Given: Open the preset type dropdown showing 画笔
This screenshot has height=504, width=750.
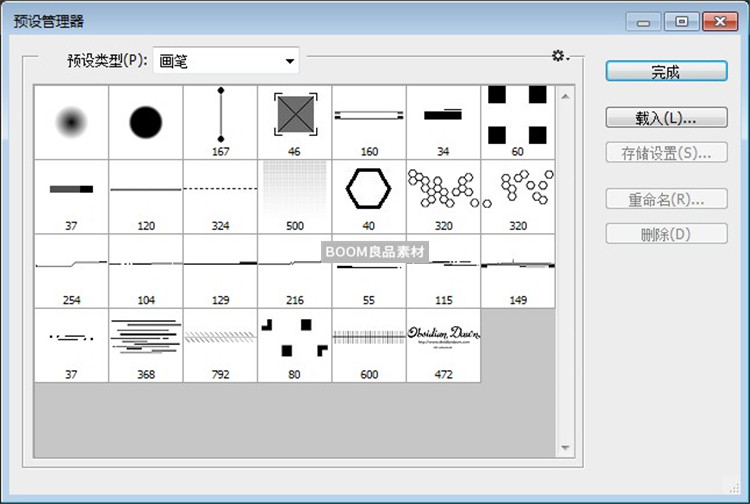Looking at the screenshot, I should (227, 61).
